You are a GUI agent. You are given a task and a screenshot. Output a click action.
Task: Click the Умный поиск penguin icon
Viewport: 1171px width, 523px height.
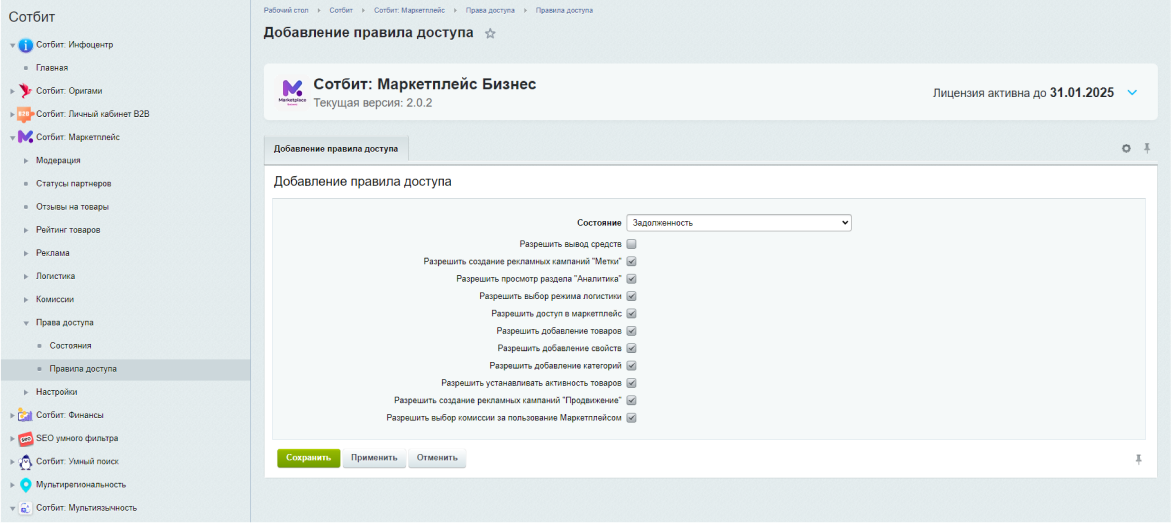pyautogui.click(x=25, y=461)
